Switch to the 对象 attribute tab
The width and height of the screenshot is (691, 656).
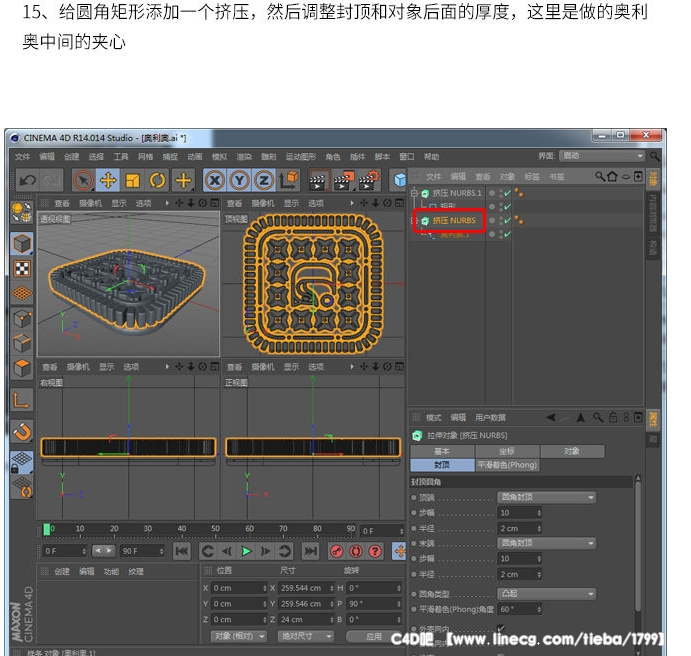click(572, 451)
